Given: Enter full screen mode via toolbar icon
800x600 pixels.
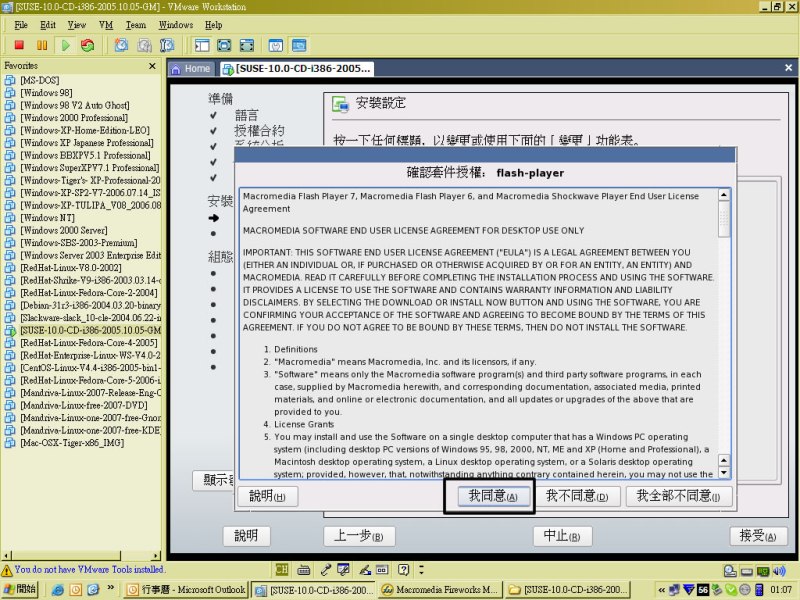Looking at the screenshot, I should point(247,45).
